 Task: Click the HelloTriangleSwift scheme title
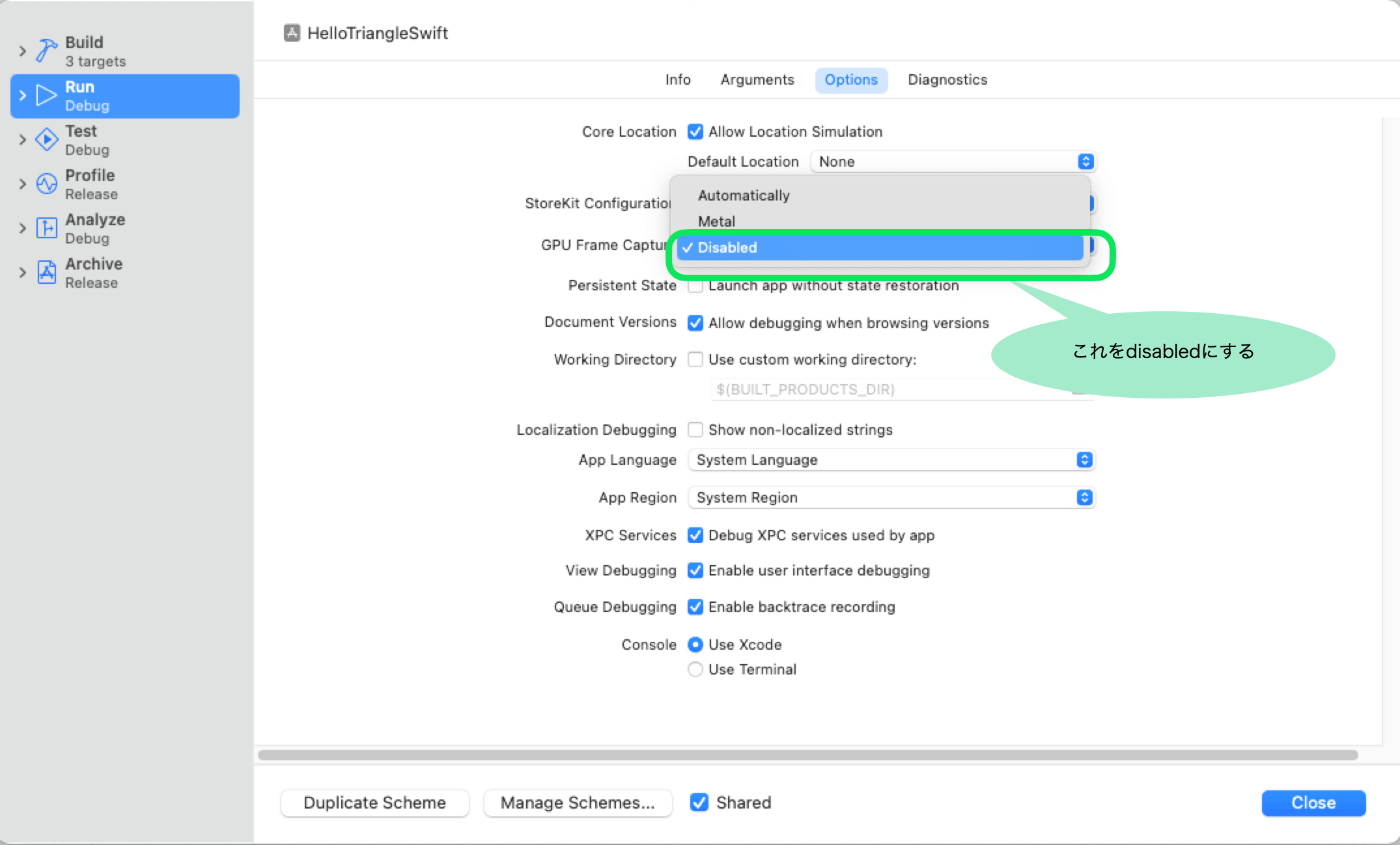click(378, 33)
